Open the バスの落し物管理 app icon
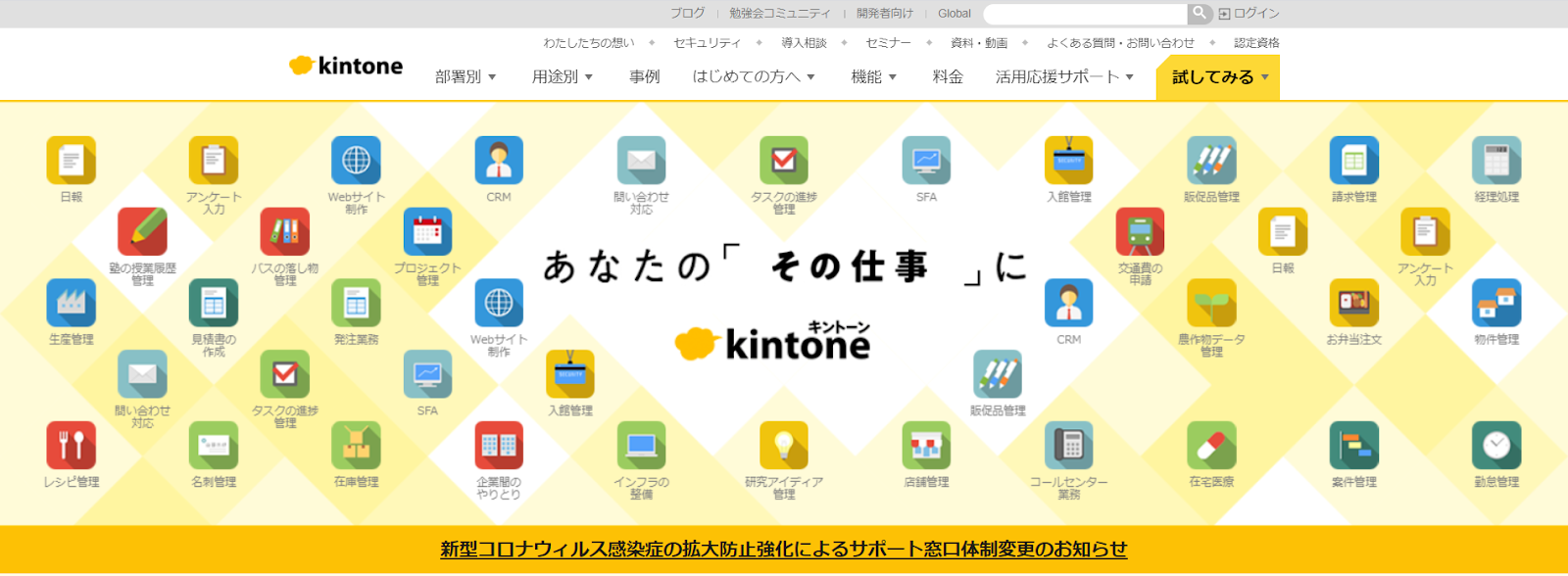1568x576 pixels. coord(285,232)
